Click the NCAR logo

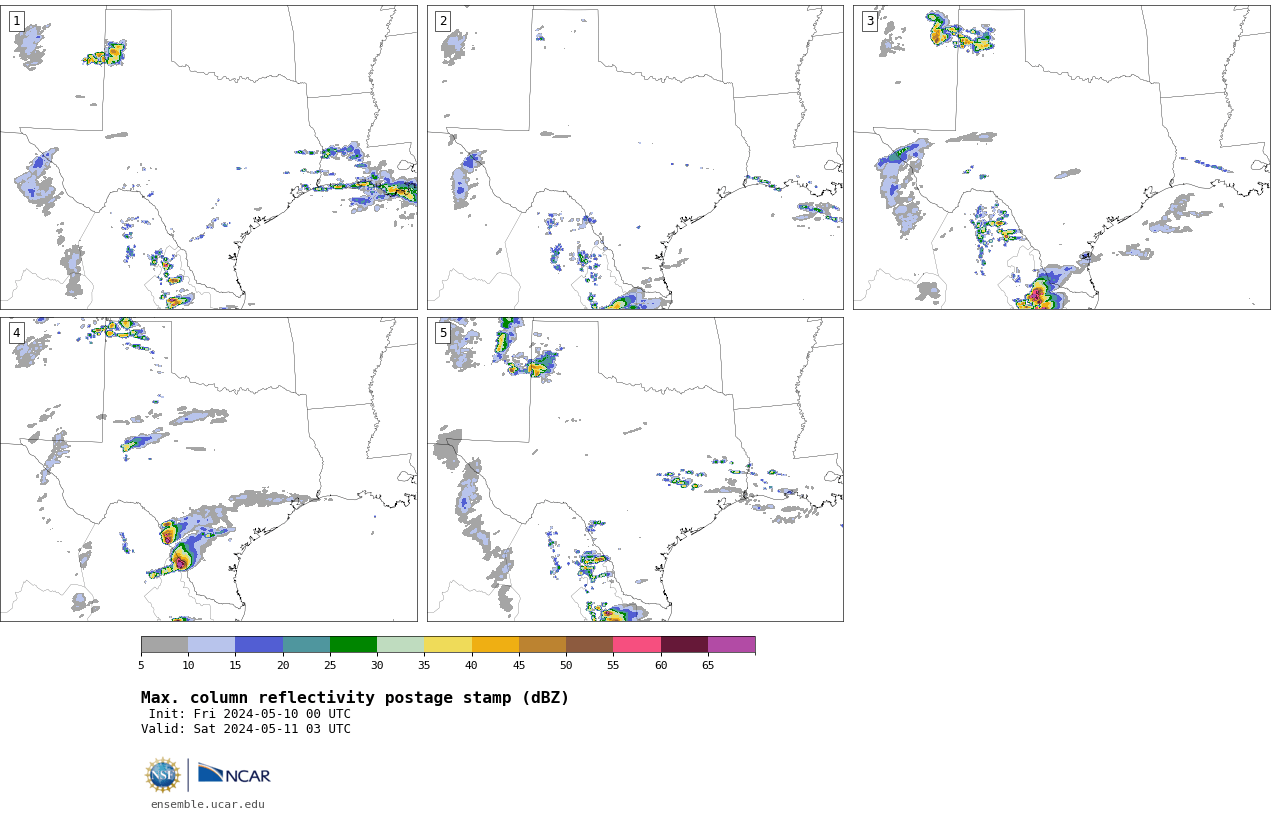point(234,774)
